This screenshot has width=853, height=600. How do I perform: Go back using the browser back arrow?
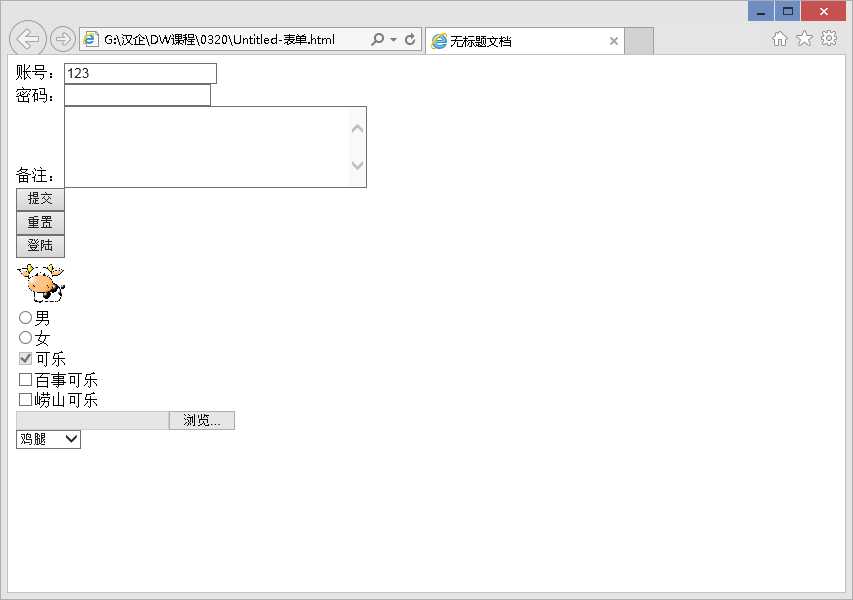[28, 39]
